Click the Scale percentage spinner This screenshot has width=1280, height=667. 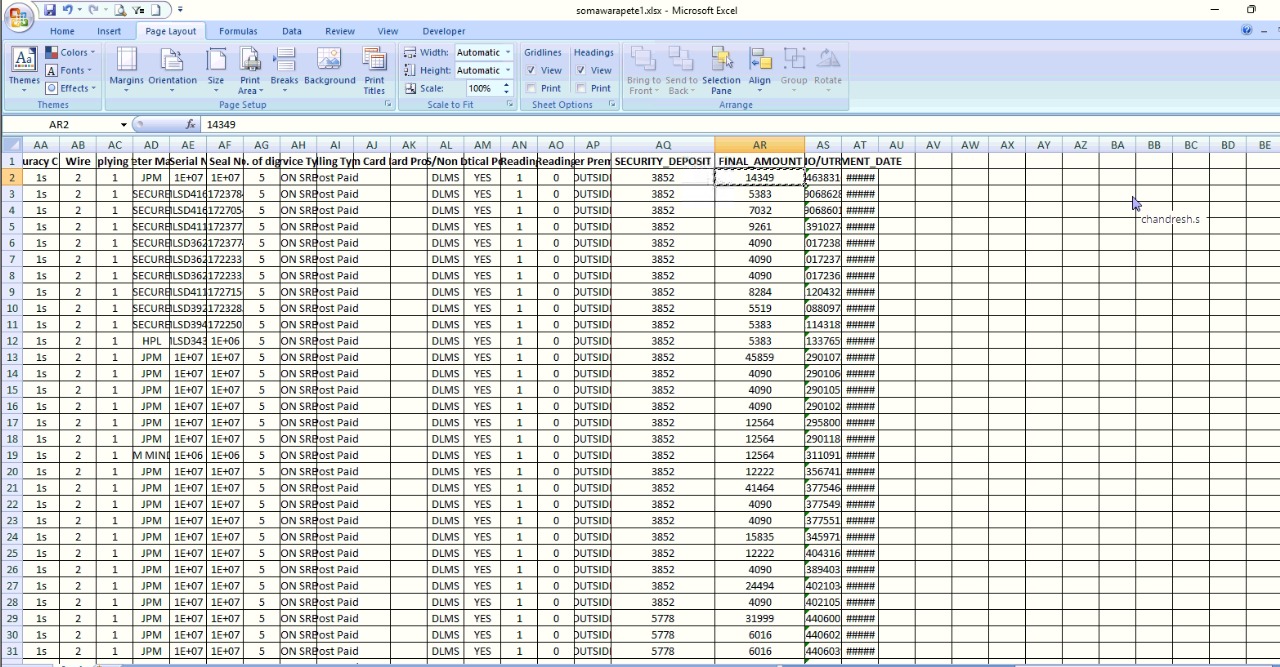point(508,89)
